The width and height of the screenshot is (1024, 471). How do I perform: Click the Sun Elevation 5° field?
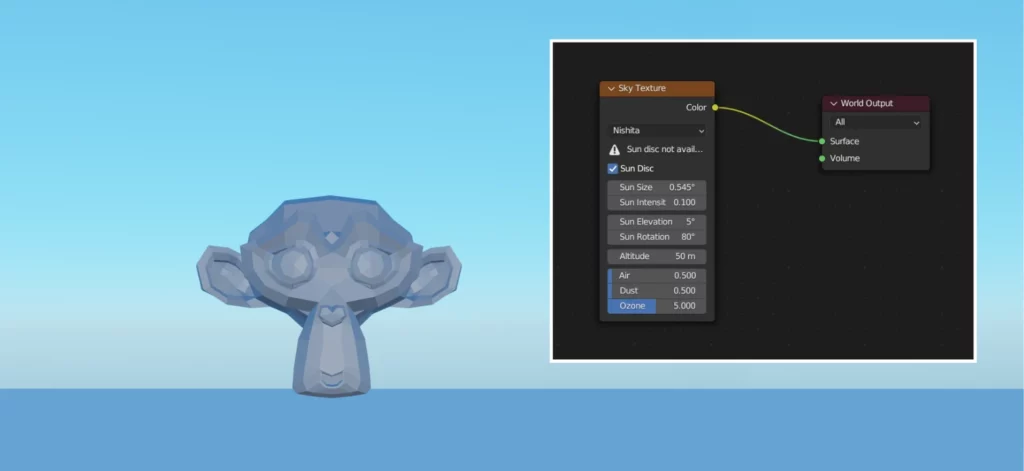[657, 222]
